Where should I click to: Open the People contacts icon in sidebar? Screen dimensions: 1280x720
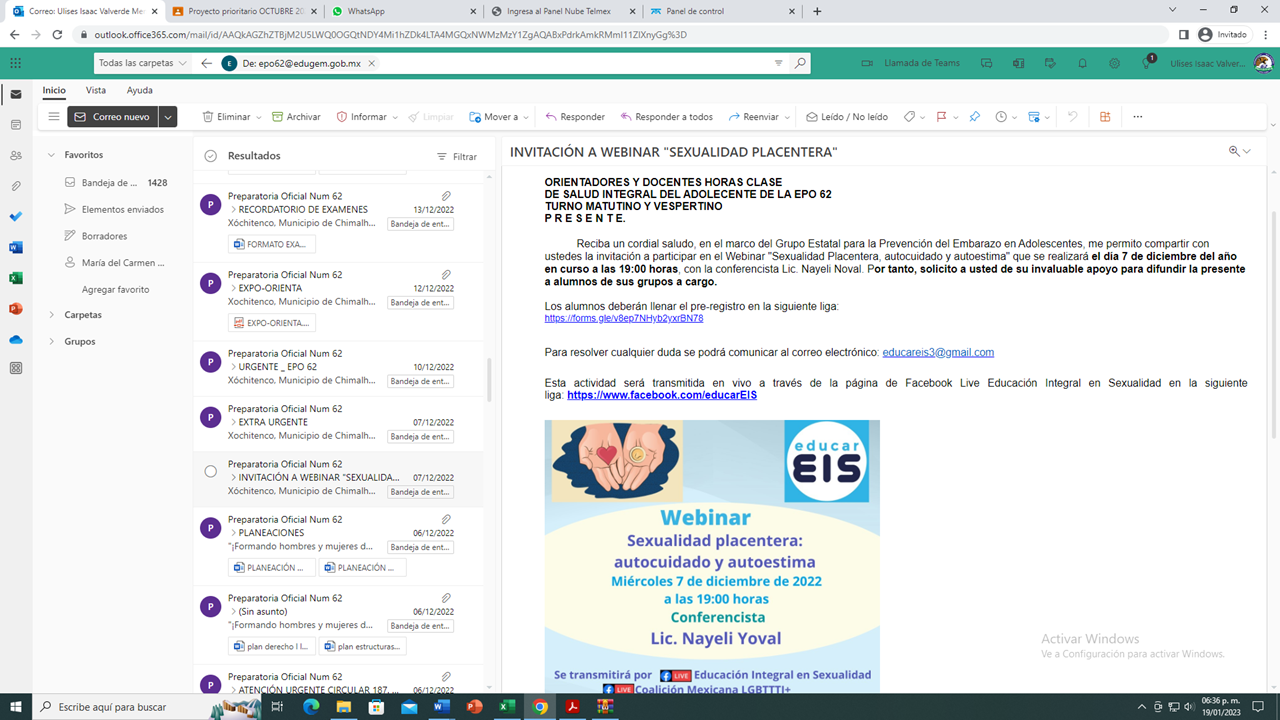tap(15, 156)
